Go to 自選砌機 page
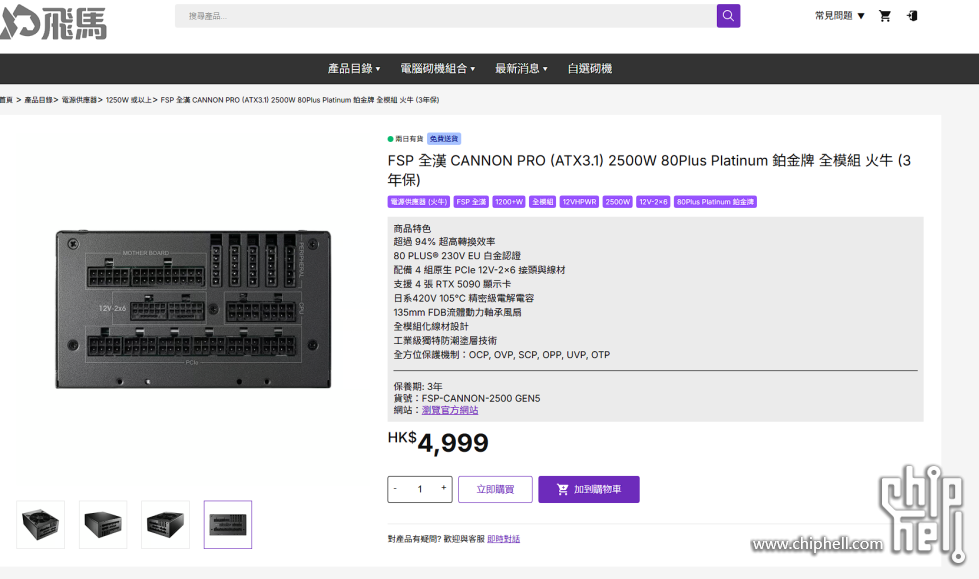The height and width of the screenshot is (579, 979). click(589, 69)
